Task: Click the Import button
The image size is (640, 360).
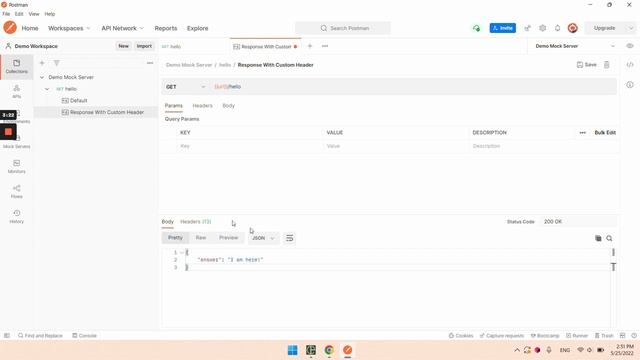Action: 144,46
